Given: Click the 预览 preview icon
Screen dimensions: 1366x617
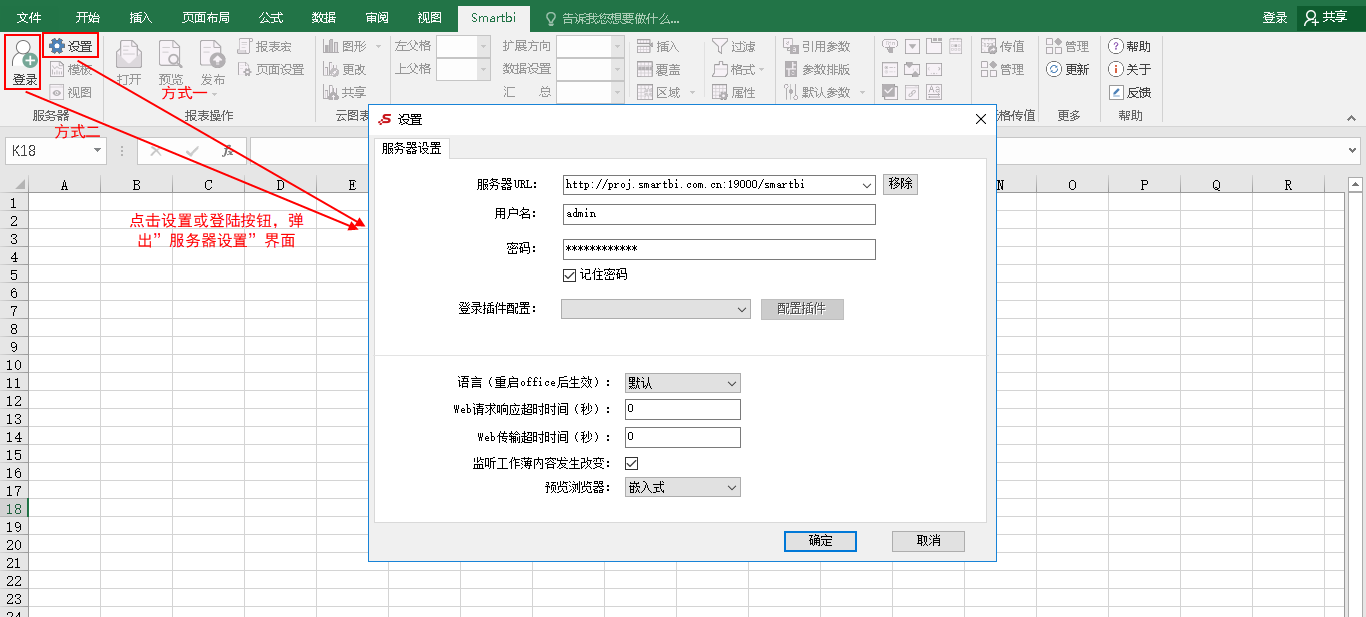Looking at the screenshot, I should tap(171, 62).
